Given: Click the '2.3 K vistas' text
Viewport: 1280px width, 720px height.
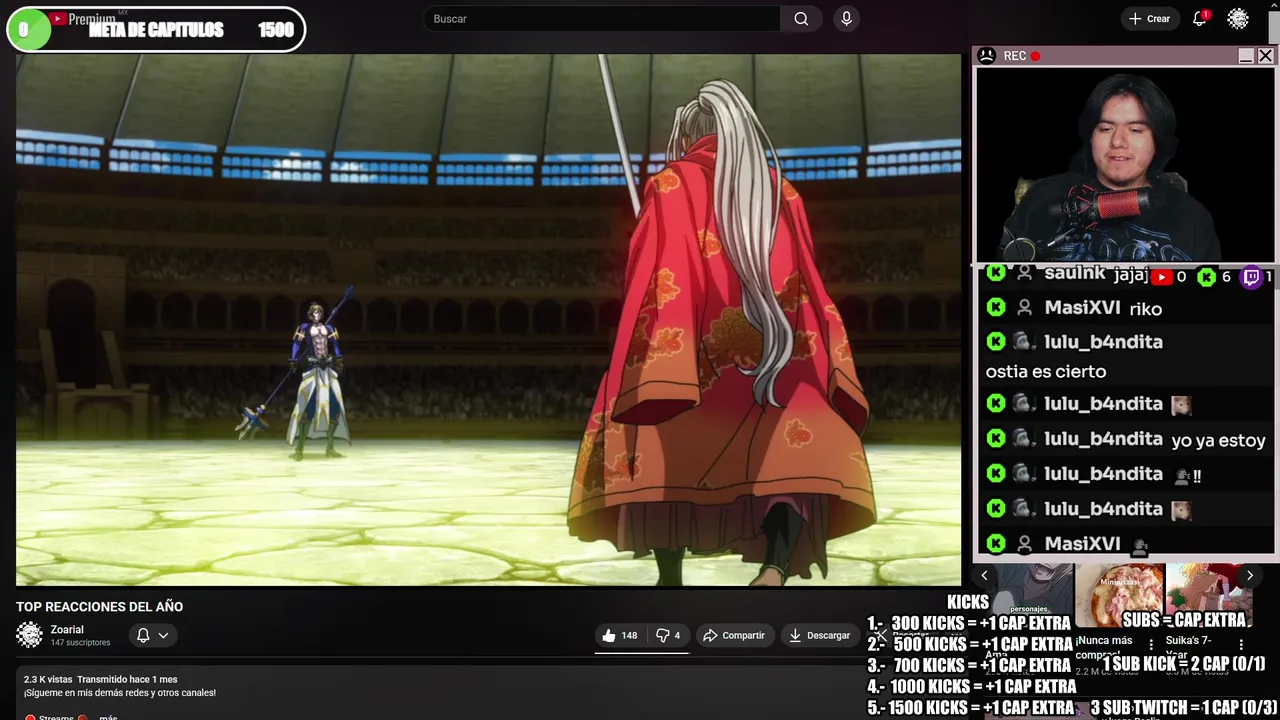Looking at the screenshot, I should [48, 680].
